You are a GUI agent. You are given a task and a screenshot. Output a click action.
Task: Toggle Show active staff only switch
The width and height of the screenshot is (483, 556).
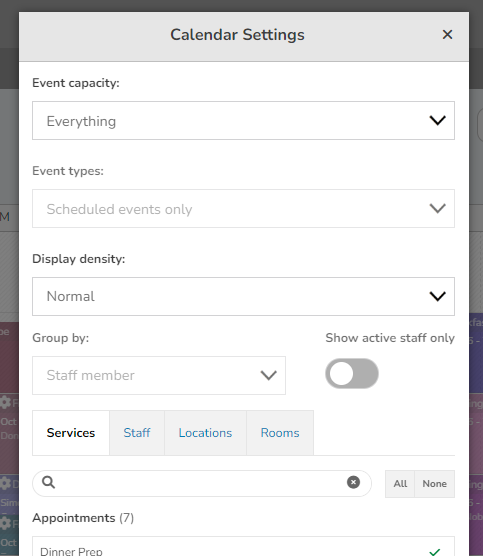pyautogui.click(x=352, y=373)
